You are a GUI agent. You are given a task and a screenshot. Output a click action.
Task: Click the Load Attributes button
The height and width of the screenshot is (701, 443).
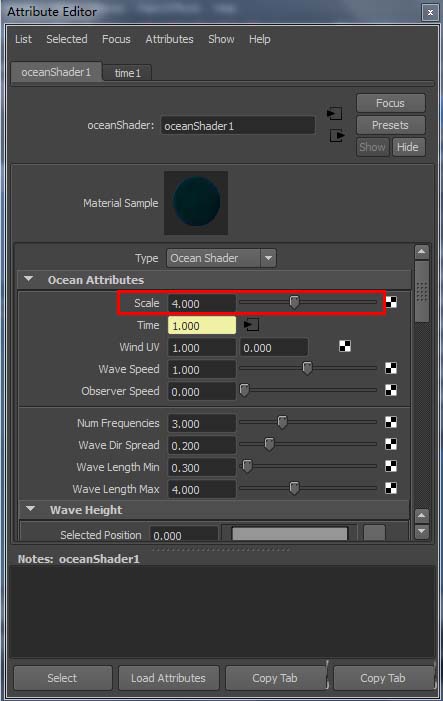pyautogui.click(x=169, y=678)
